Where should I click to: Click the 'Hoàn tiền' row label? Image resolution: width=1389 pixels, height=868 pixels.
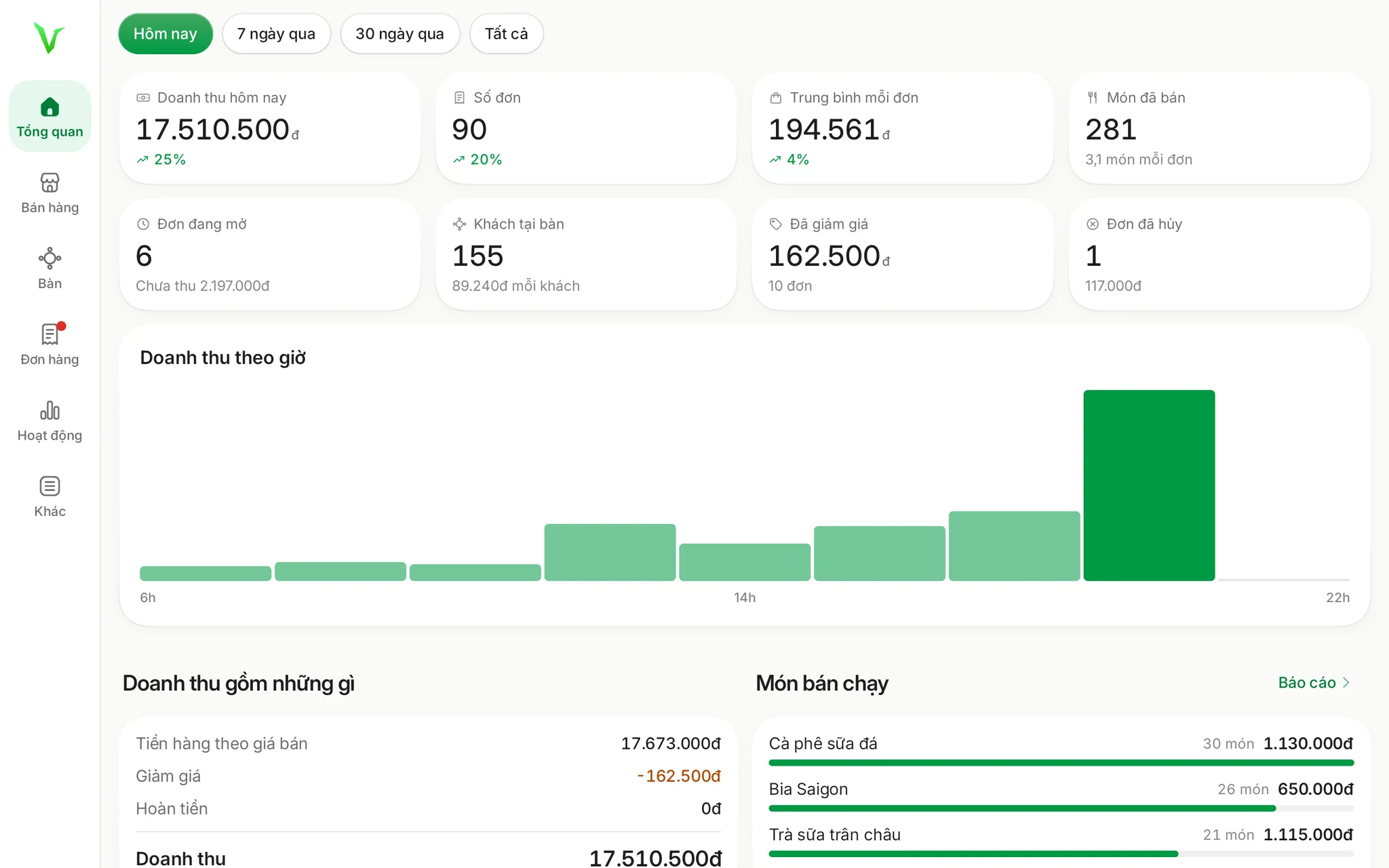172,809
